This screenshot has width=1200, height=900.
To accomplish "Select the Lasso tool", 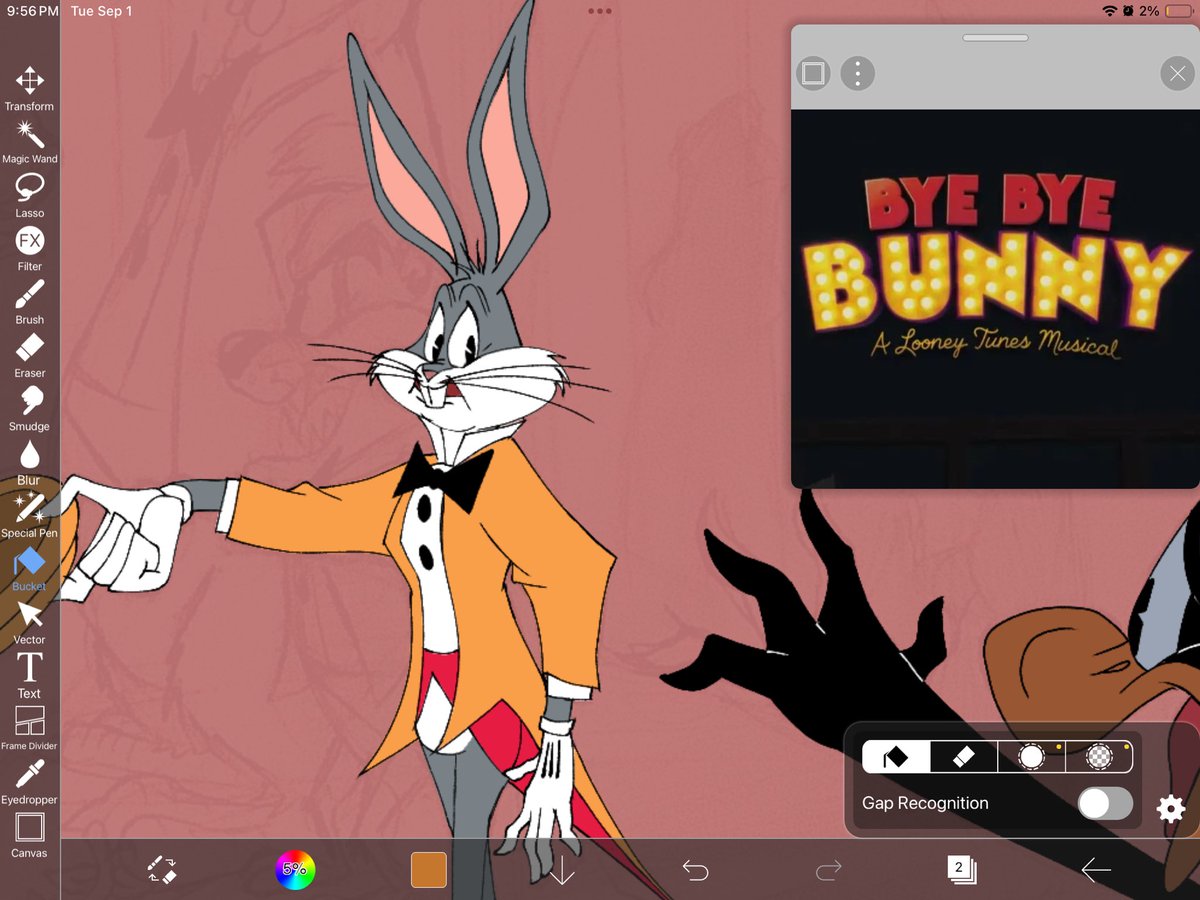I will click(x=29, y=194).
